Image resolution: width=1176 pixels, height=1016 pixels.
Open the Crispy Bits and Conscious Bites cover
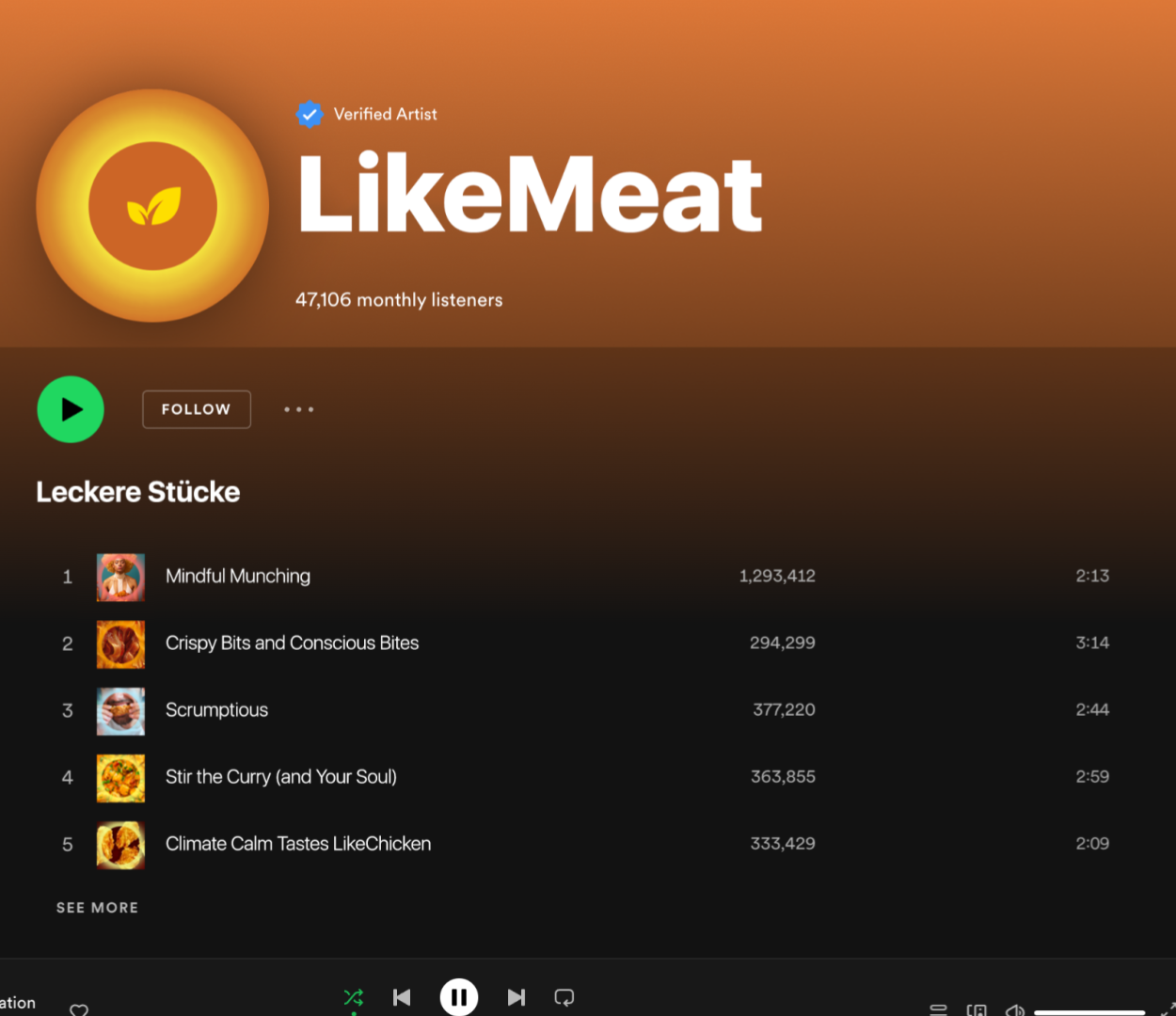pyautogui.click(x=120, y=643)
